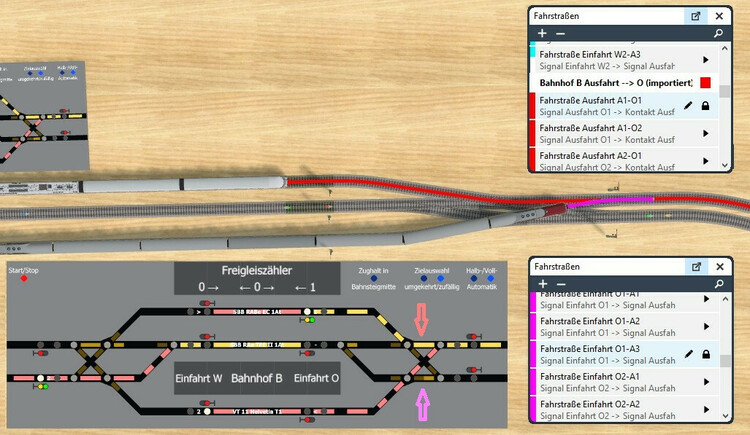Edit Fahrstraße Ausfahrt A1-O1 with pencil icon
Screen dimensions: 750x435
point(688,105)
